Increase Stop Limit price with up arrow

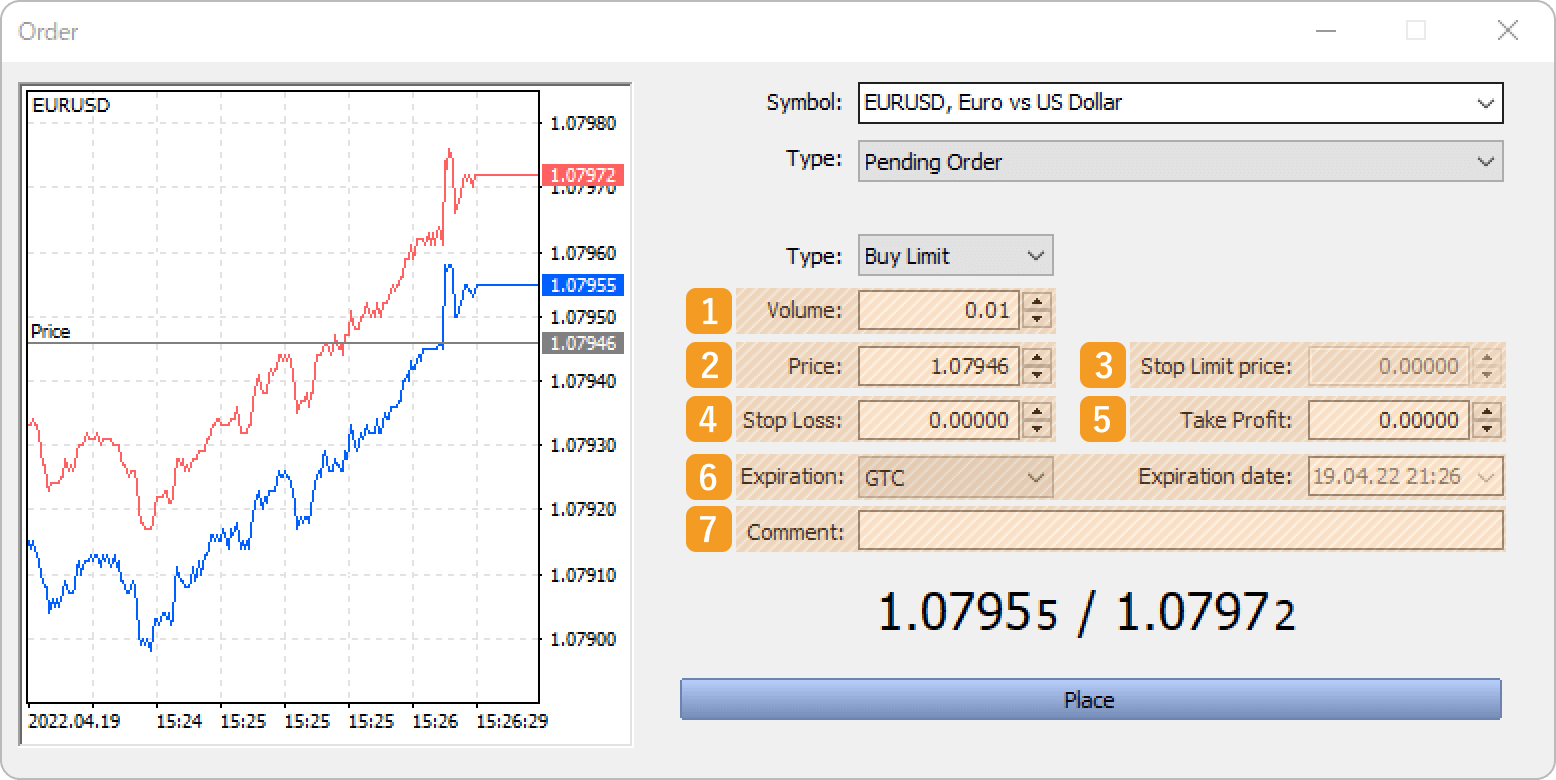click(x=1488, y=357)
